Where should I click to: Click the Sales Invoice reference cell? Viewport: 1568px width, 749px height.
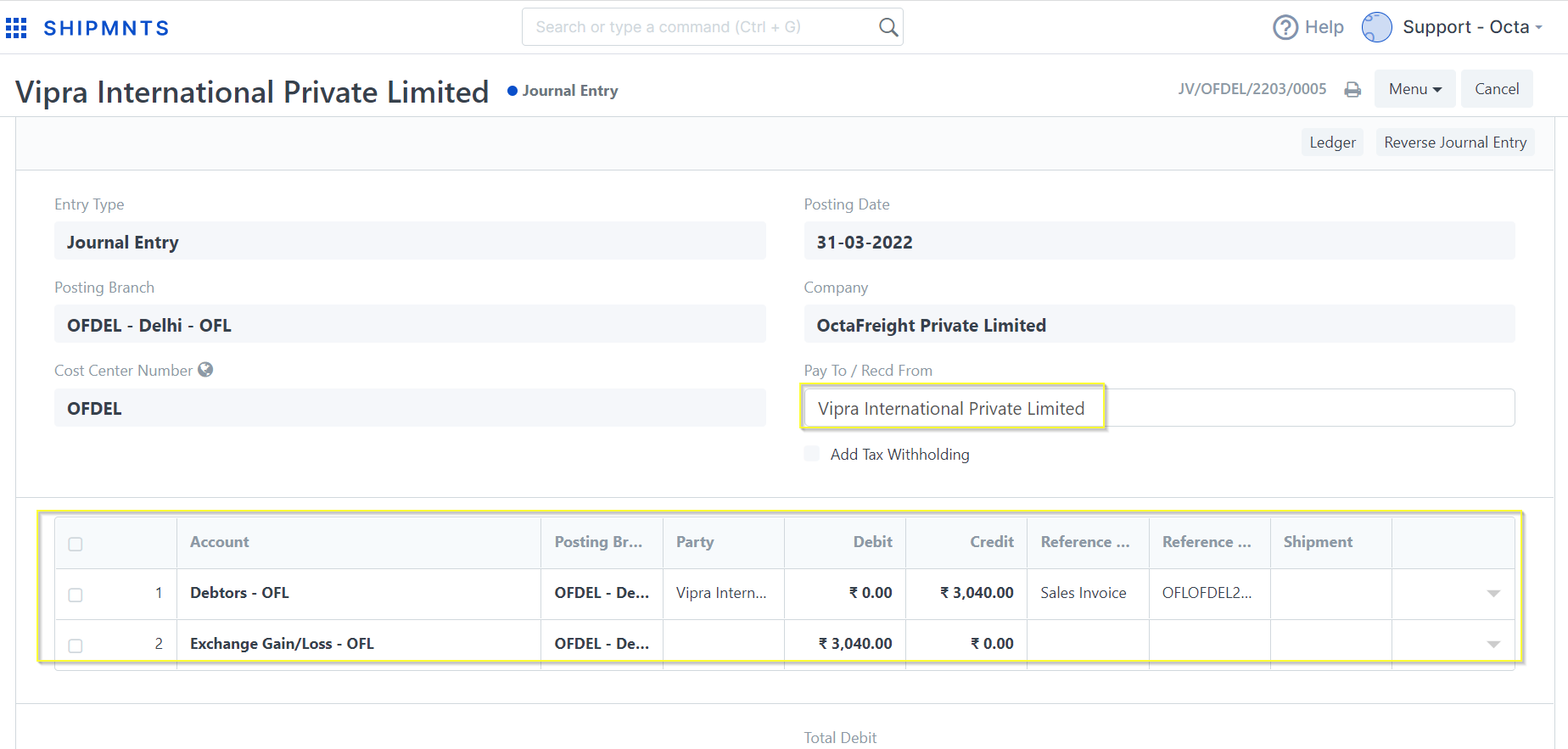point(1088,594)
